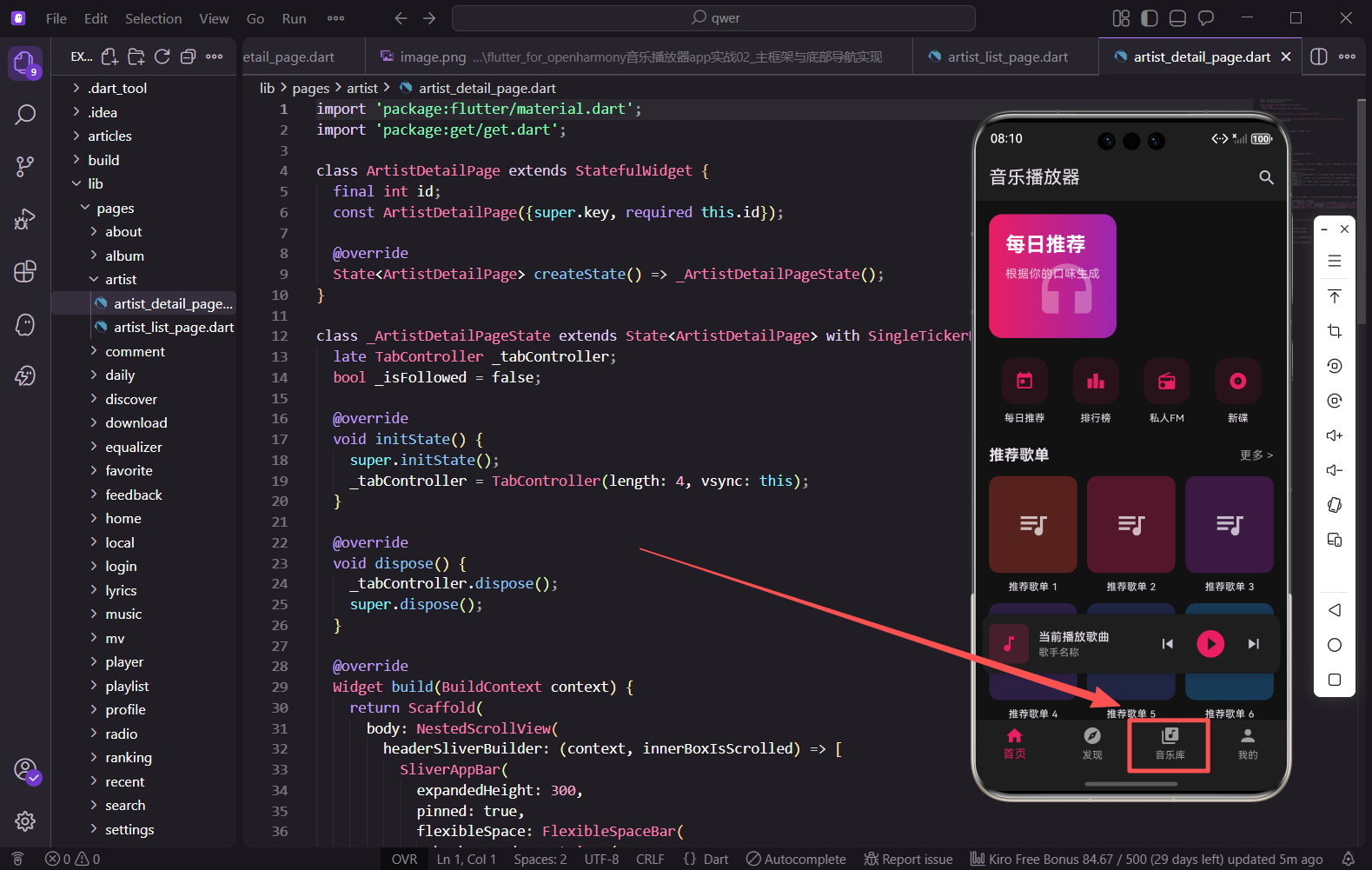
Task: Go forward using the navigation arrow
Action: (x=429, y=18)
